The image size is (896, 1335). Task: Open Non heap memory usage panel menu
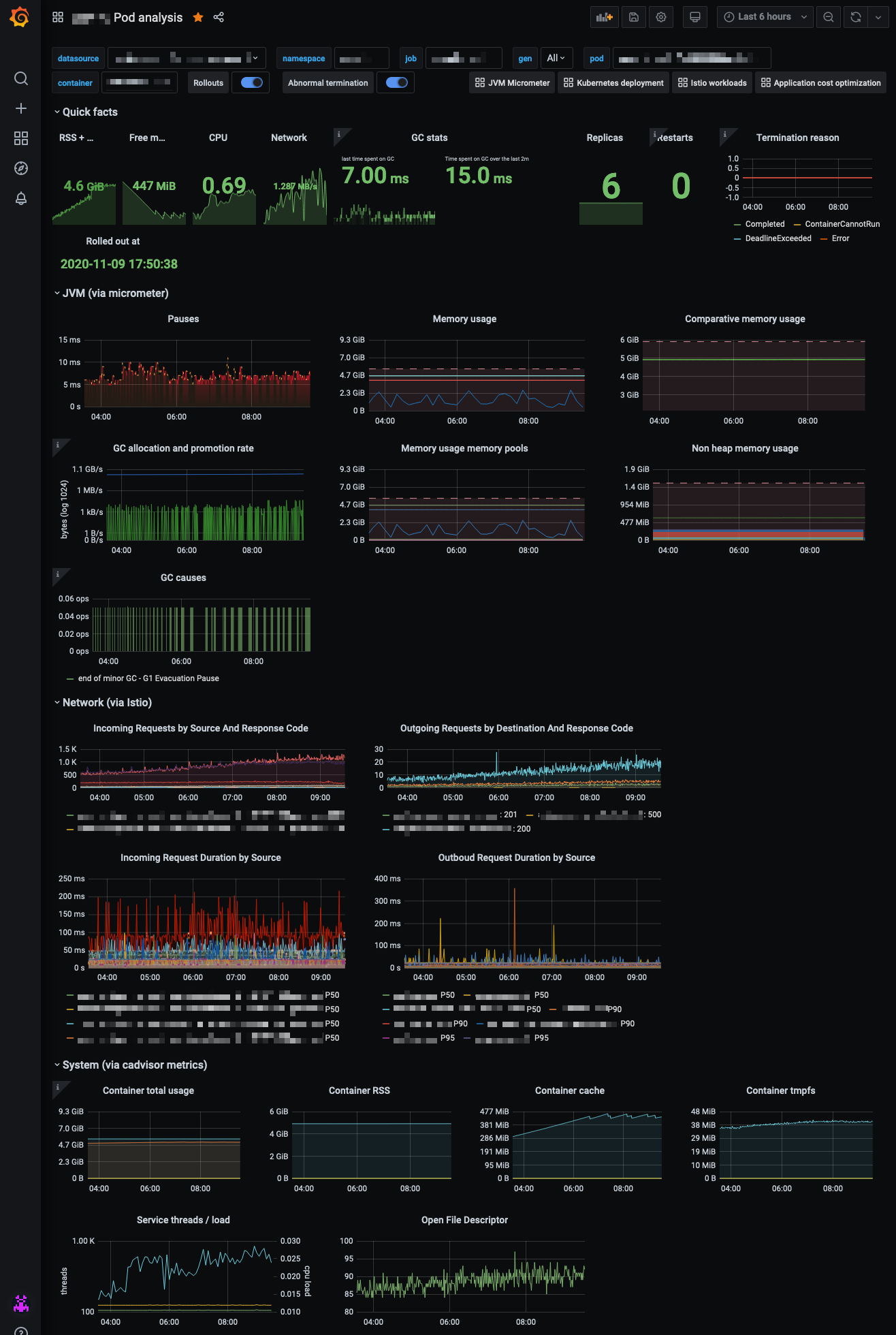(745, 448)
